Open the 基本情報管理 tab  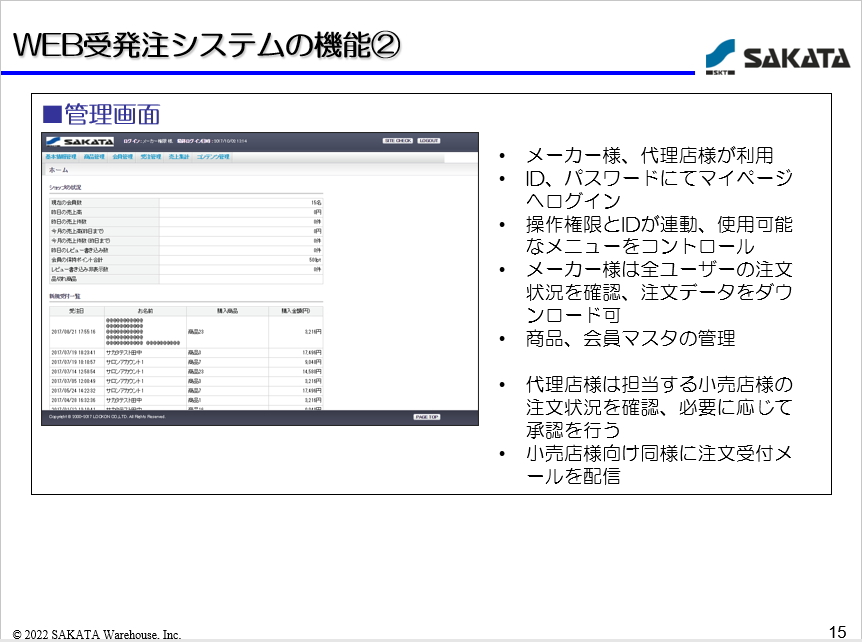(x=61, y=157)
